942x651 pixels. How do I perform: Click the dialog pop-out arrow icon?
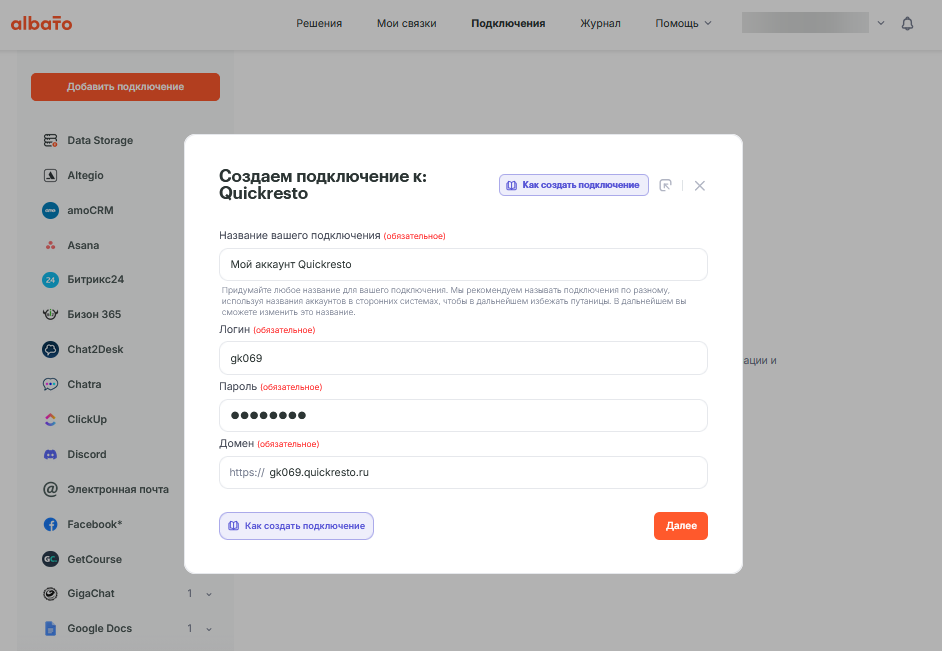point(666,185)
